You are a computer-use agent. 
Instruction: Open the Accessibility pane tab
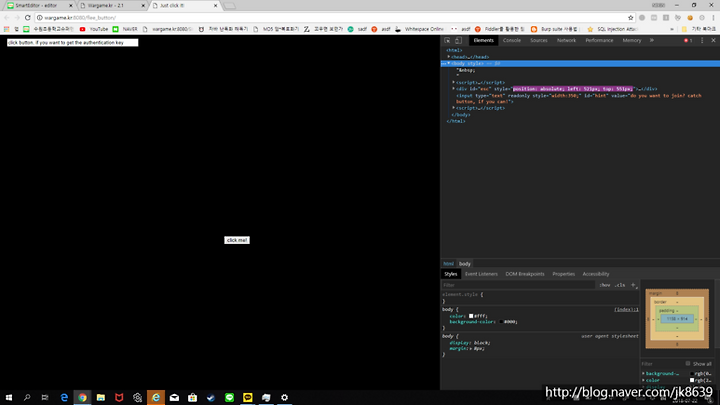click(596, 274)
